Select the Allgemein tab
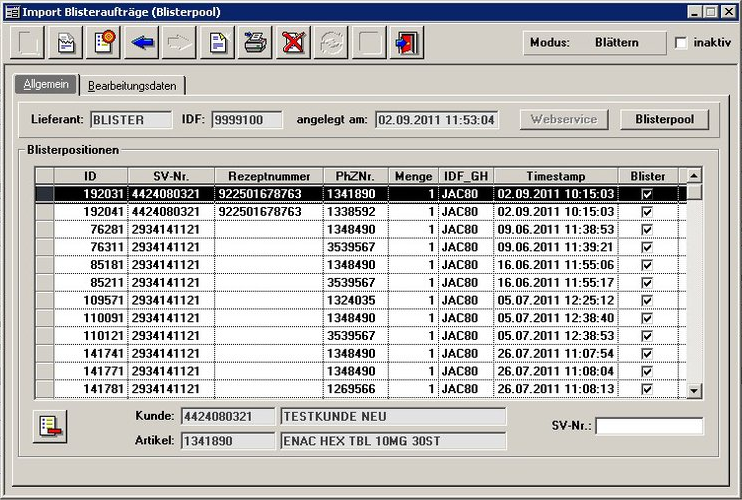742x500 pixels. (46, 85)
